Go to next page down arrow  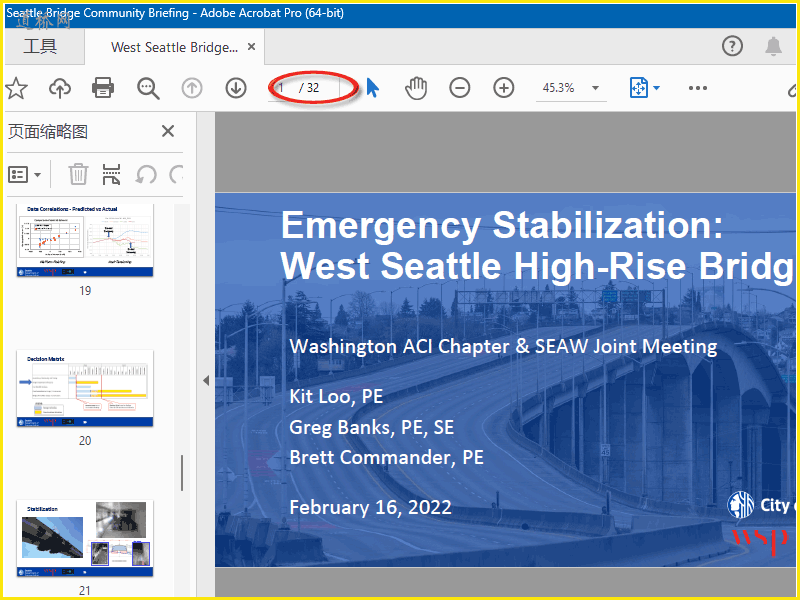tap(236, 88)
